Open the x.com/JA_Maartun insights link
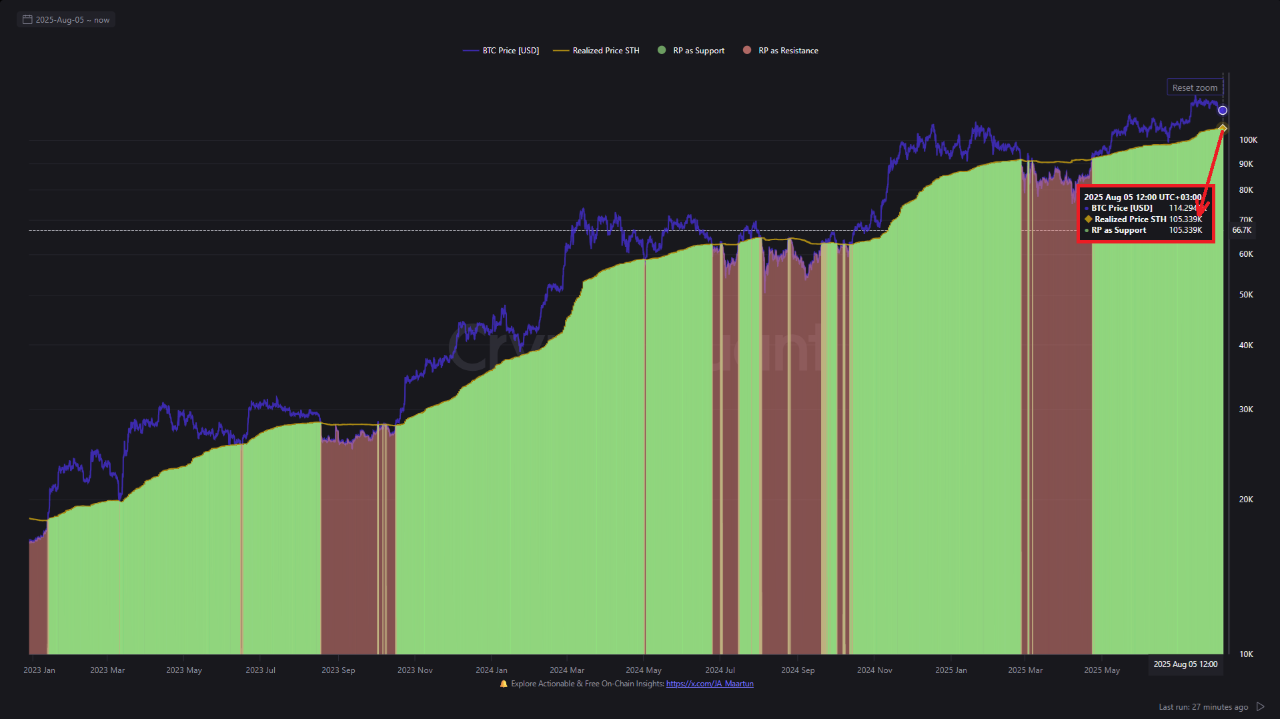Image resolution: width=1280 pixels, height=719 pixels. pyautogui.click(x=711, y=685)
